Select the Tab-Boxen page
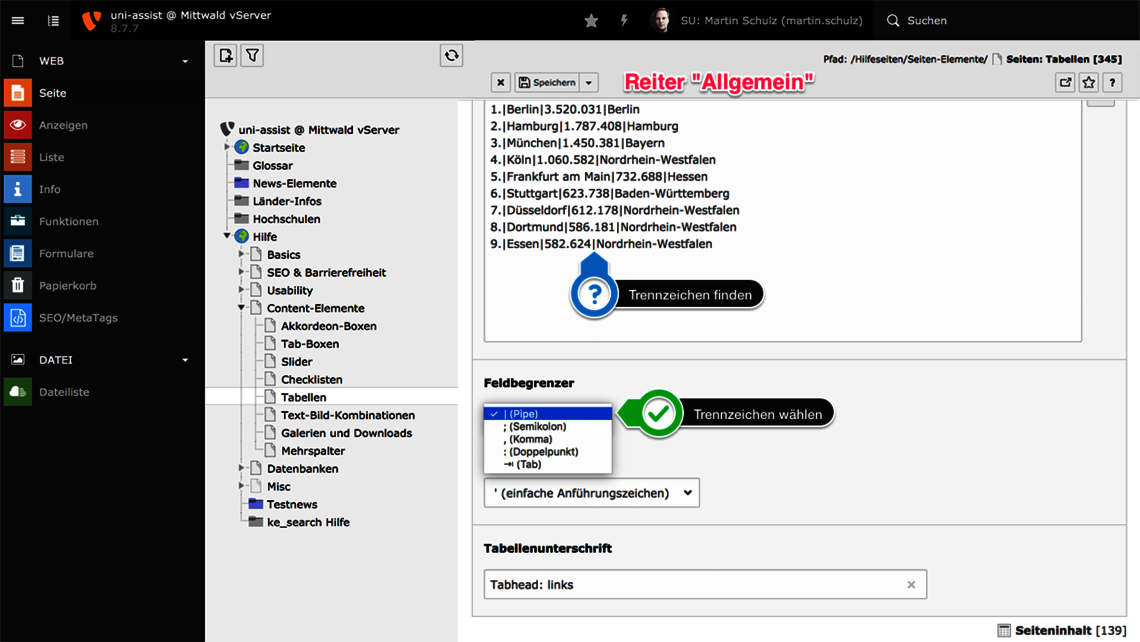This screenshot has width=1140, height=642. pos(310,344)
